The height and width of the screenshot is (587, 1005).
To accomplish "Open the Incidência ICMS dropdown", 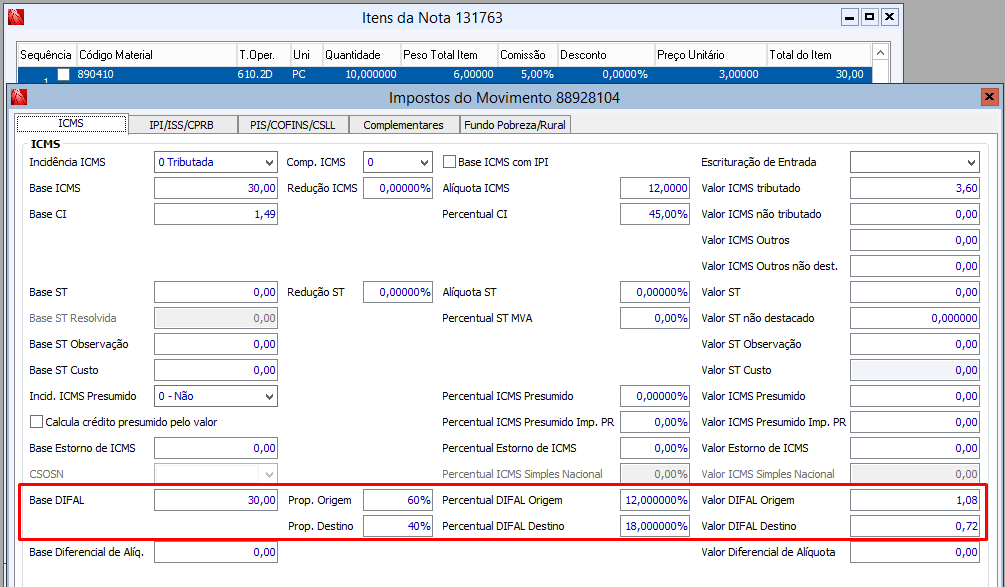I will tap(267, 162).
